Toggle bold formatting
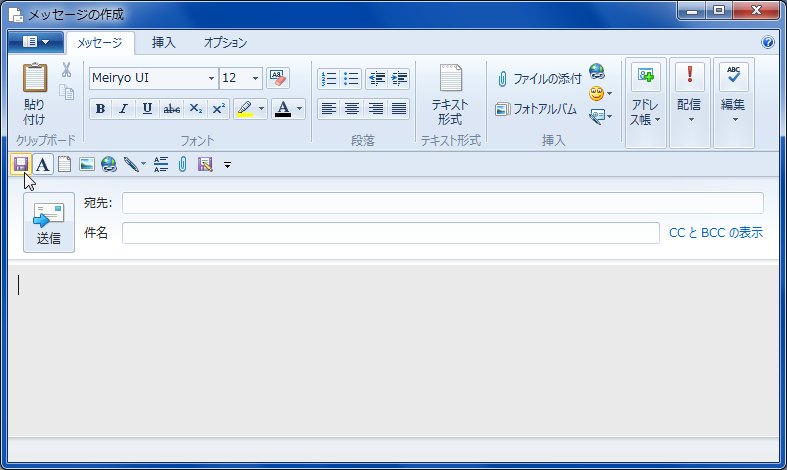787x470 pixels. tap(100, 108)
